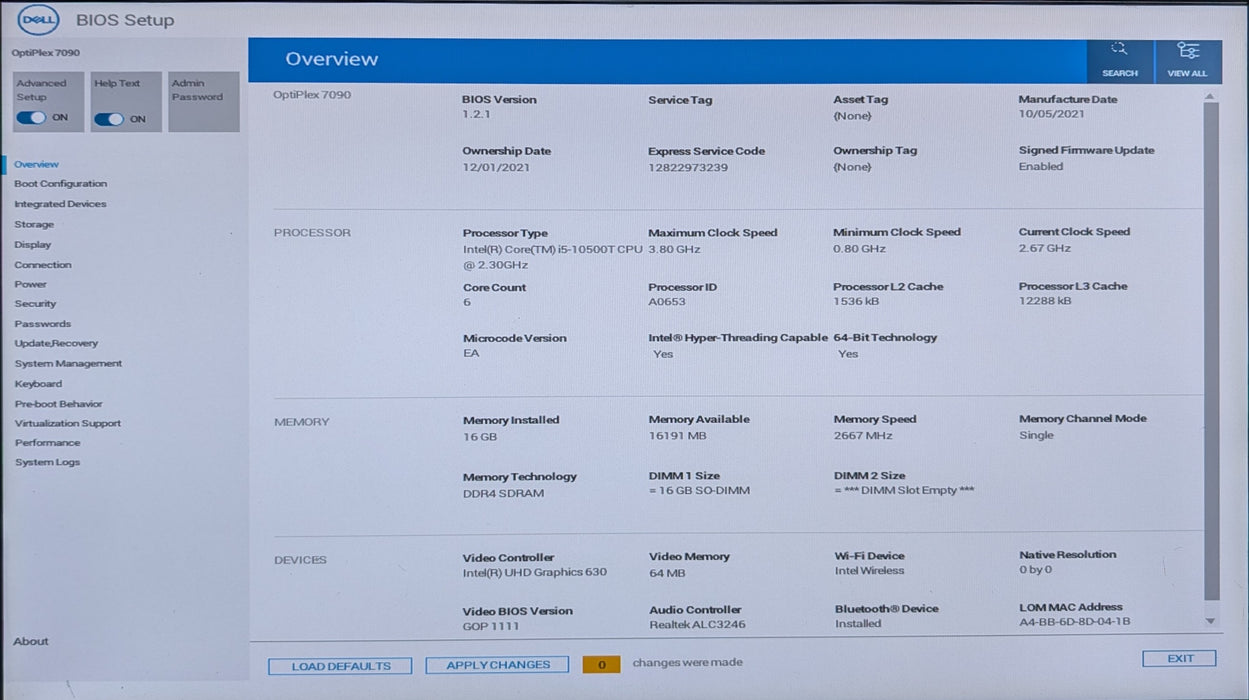Click Processor ID A0653
The height and width of the screenshot is (700, 1249).
(x=667, y=302)
